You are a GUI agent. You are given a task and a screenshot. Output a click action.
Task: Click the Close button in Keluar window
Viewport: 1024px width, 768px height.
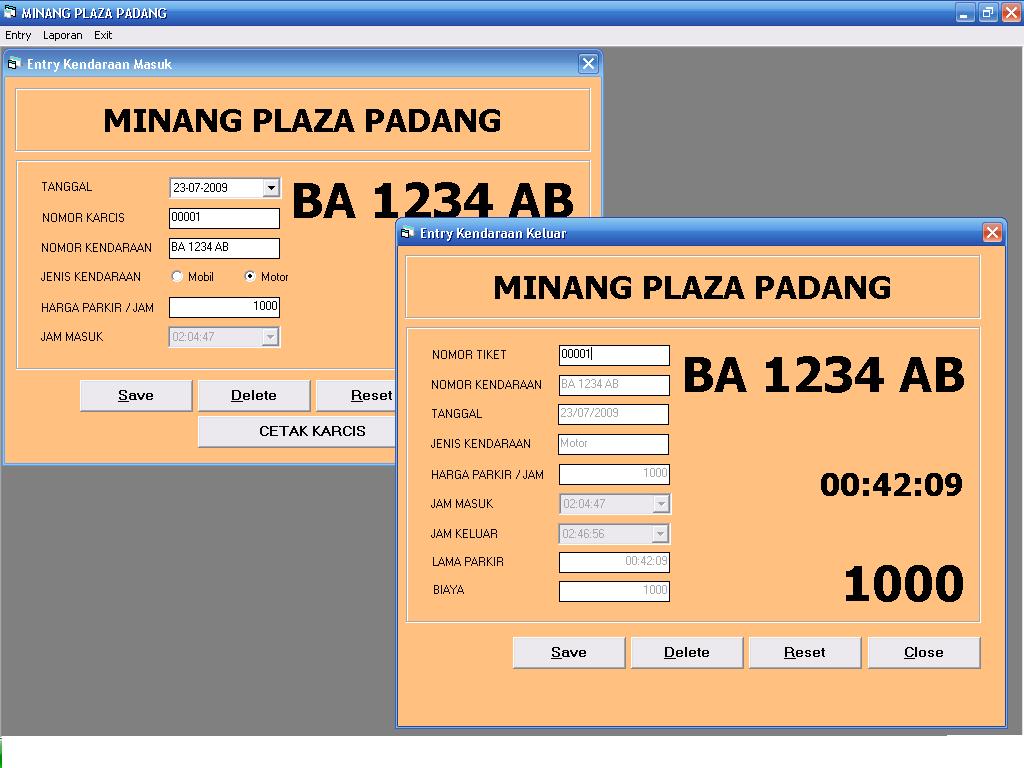click(x=924, y=652)
